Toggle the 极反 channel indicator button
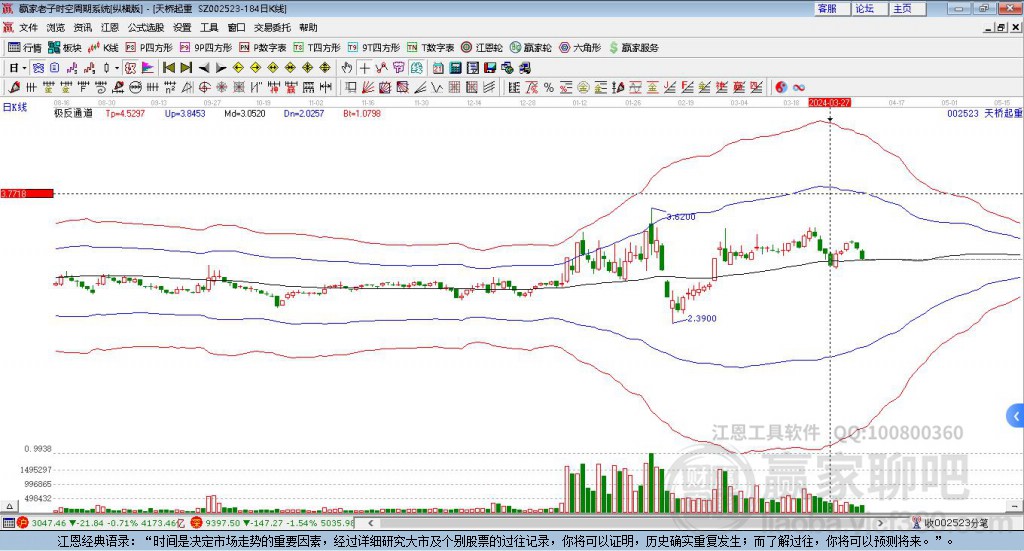This screenshot has height=551, width=1024. pyautogui.click(x=130, y=68)
